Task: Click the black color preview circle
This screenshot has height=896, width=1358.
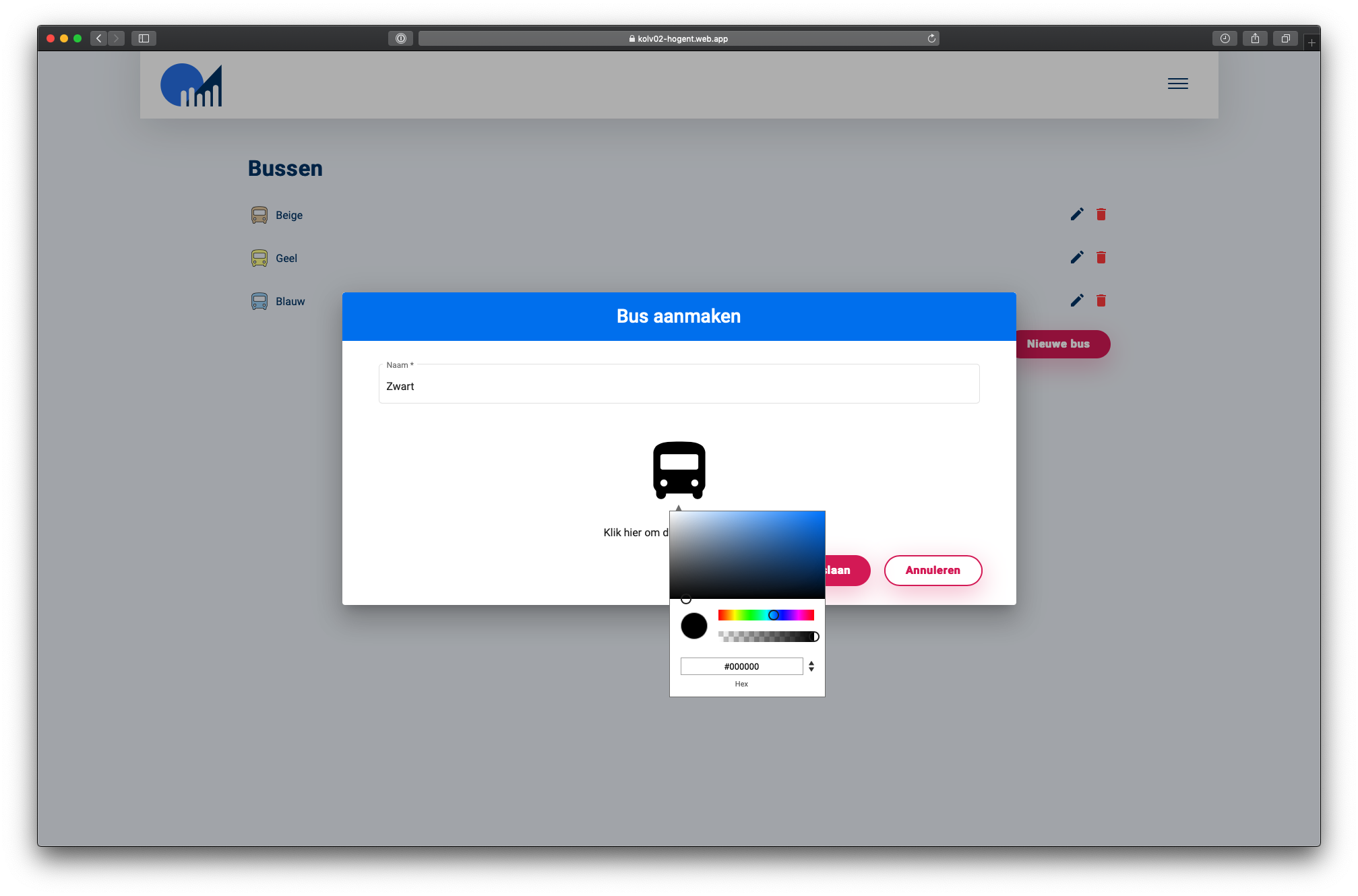Action: tap(693, 626)
